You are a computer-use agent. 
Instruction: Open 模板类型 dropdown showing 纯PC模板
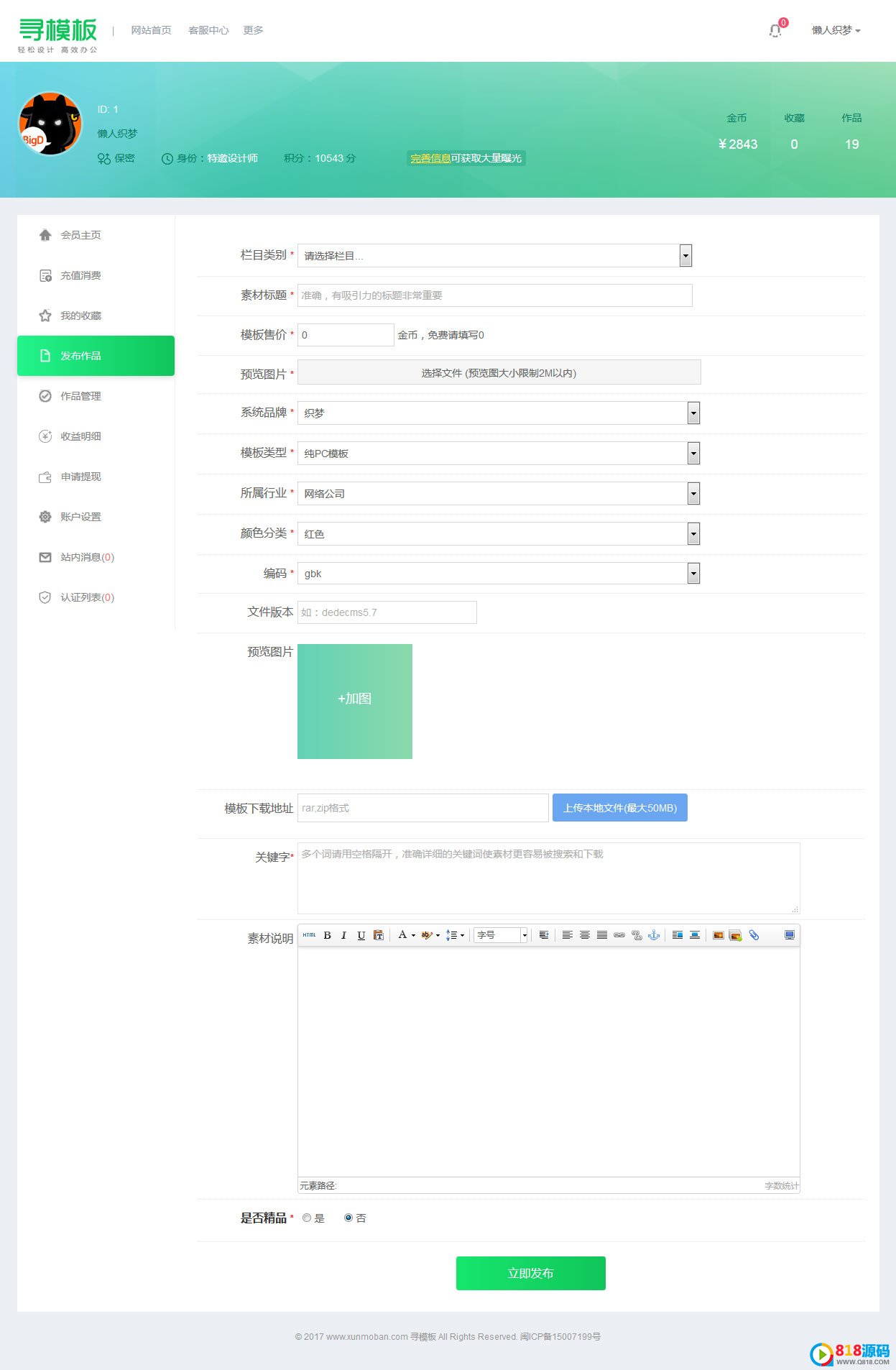(x=499, y=453)
